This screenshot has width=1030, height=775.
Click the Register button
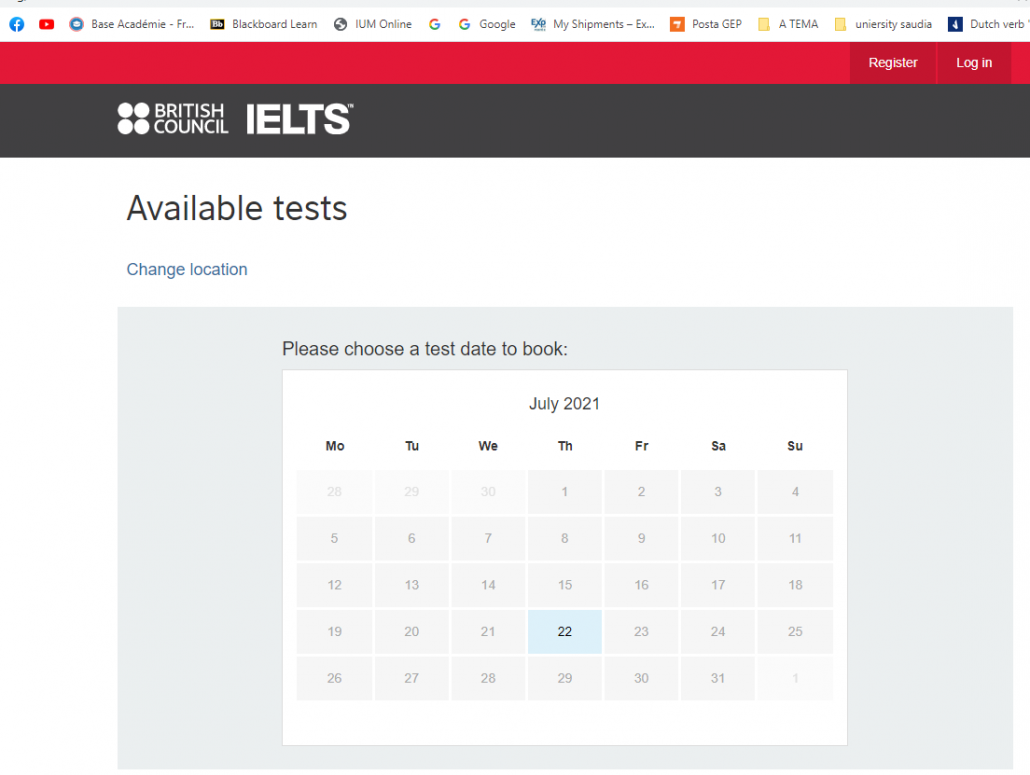[893, 63]
